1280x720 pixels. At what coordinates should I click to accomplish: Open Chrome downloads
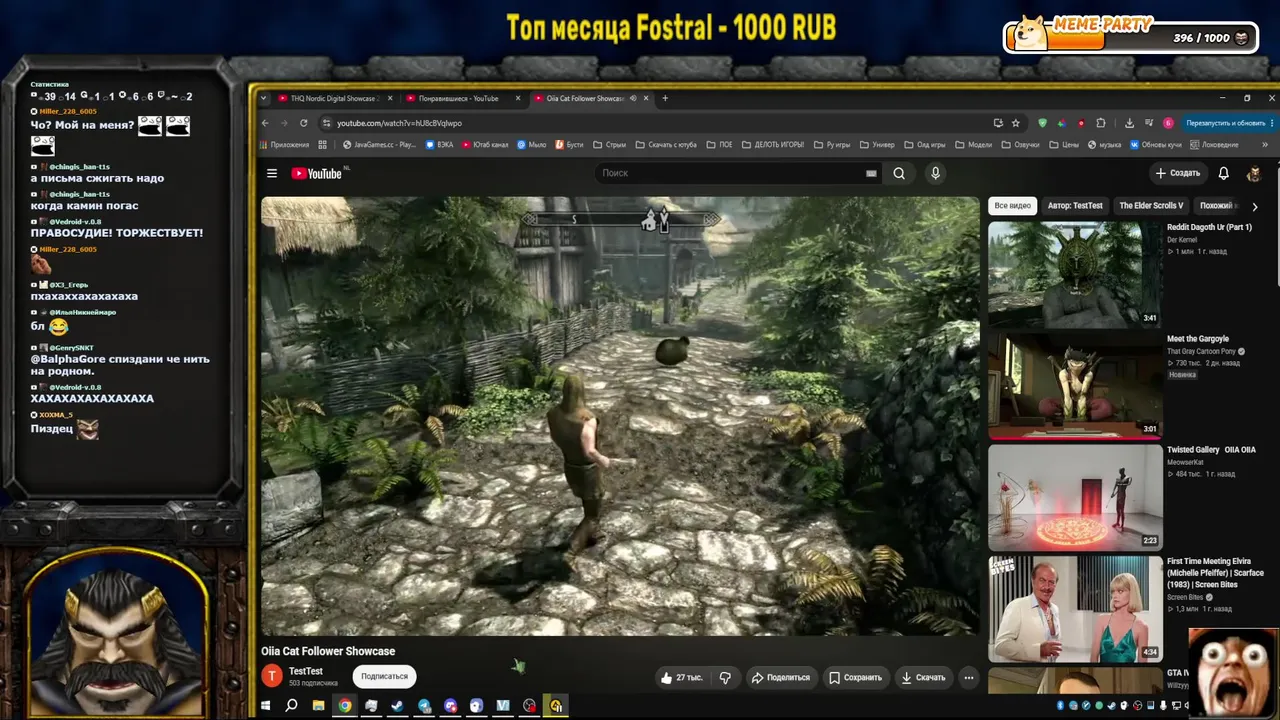(1129, 123)
